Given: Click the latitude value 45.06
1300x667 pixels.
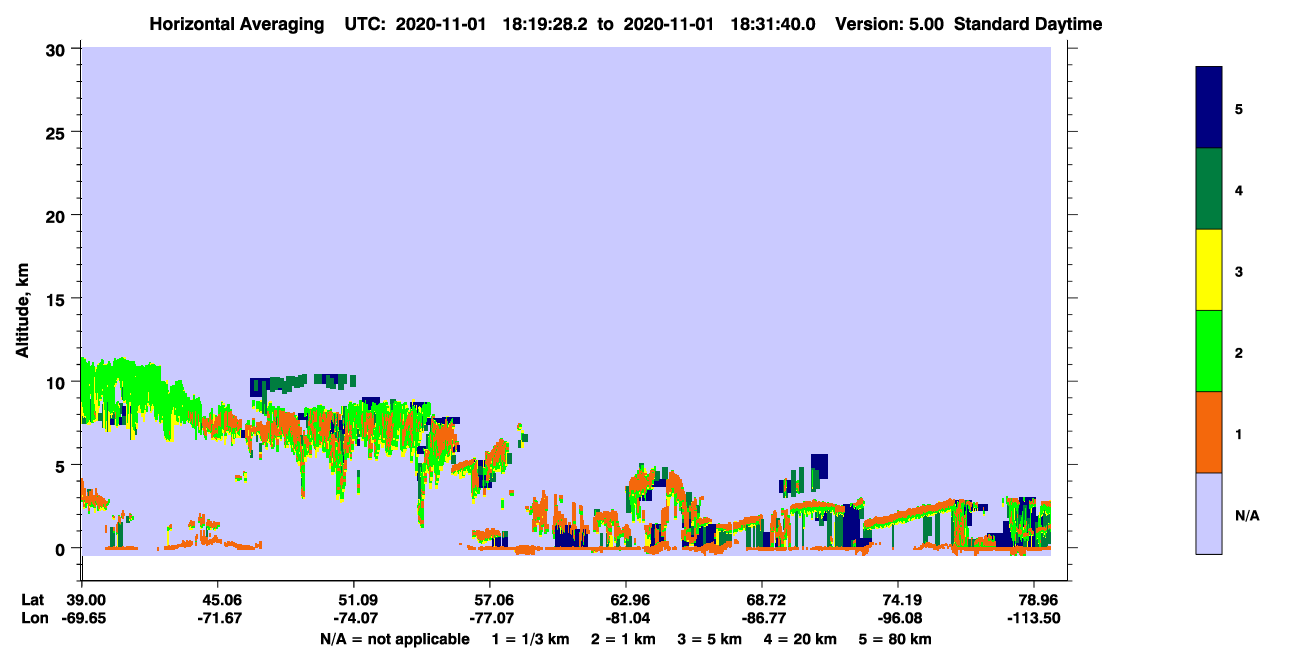Looking at the screenshot, I should click(218, 600).
